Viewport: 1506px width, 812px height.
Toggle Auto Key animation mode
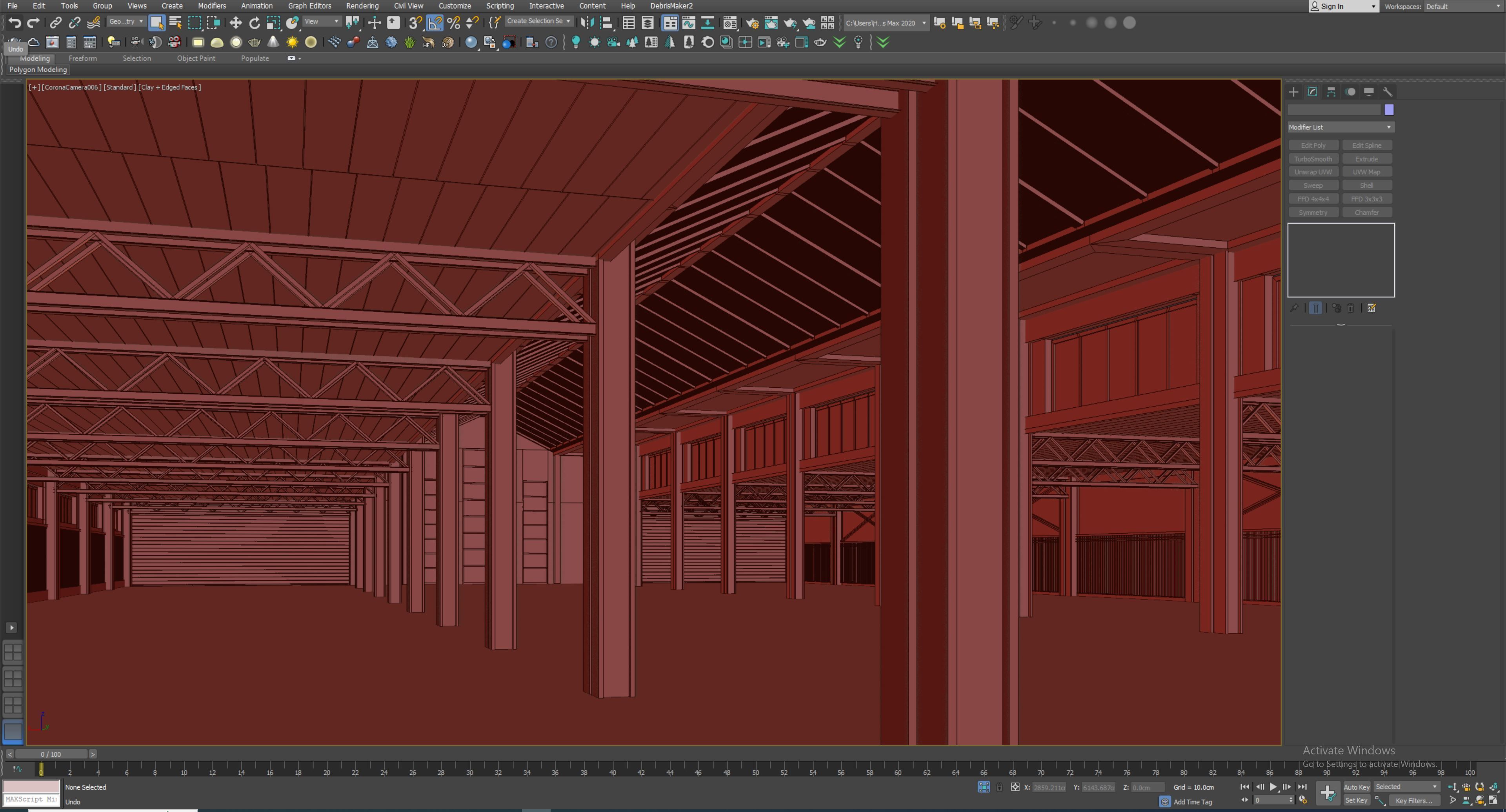pyautogui.click(x=1356, y=787)
